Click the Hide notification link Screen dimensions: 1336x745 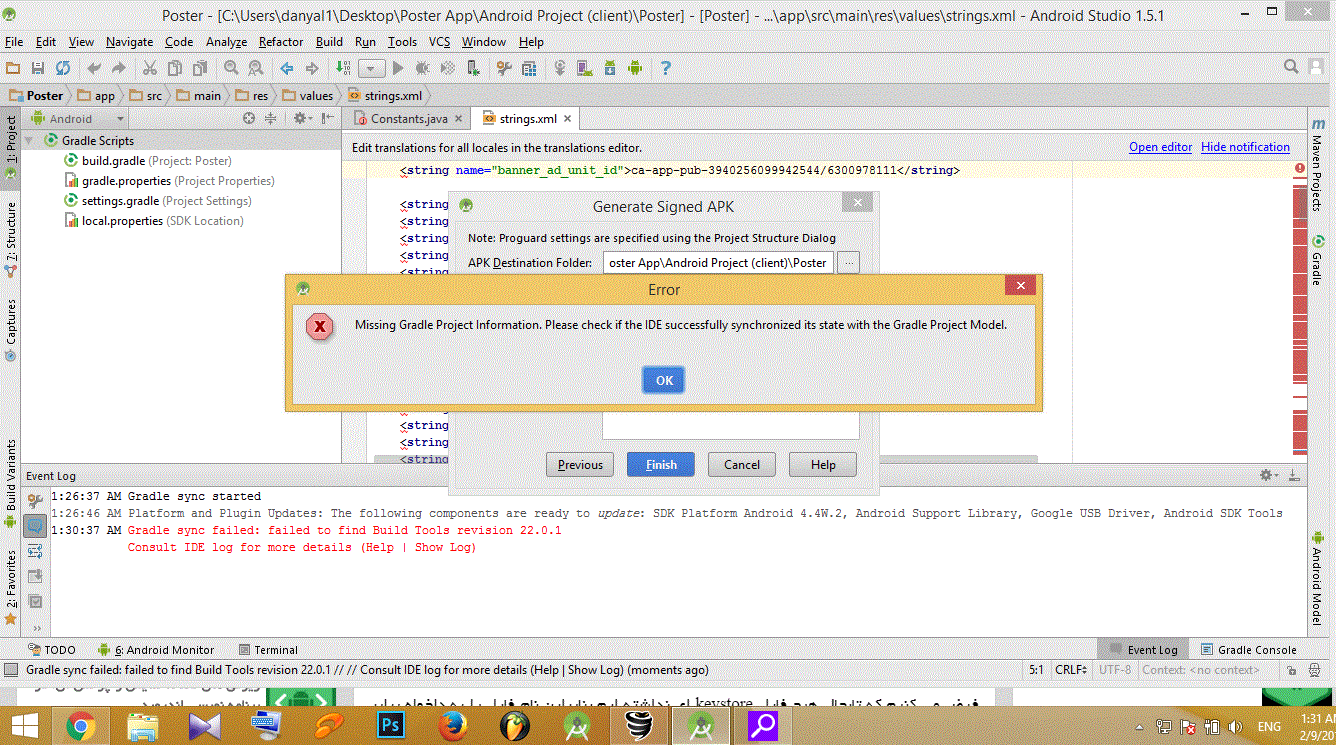pos(1245,147)
